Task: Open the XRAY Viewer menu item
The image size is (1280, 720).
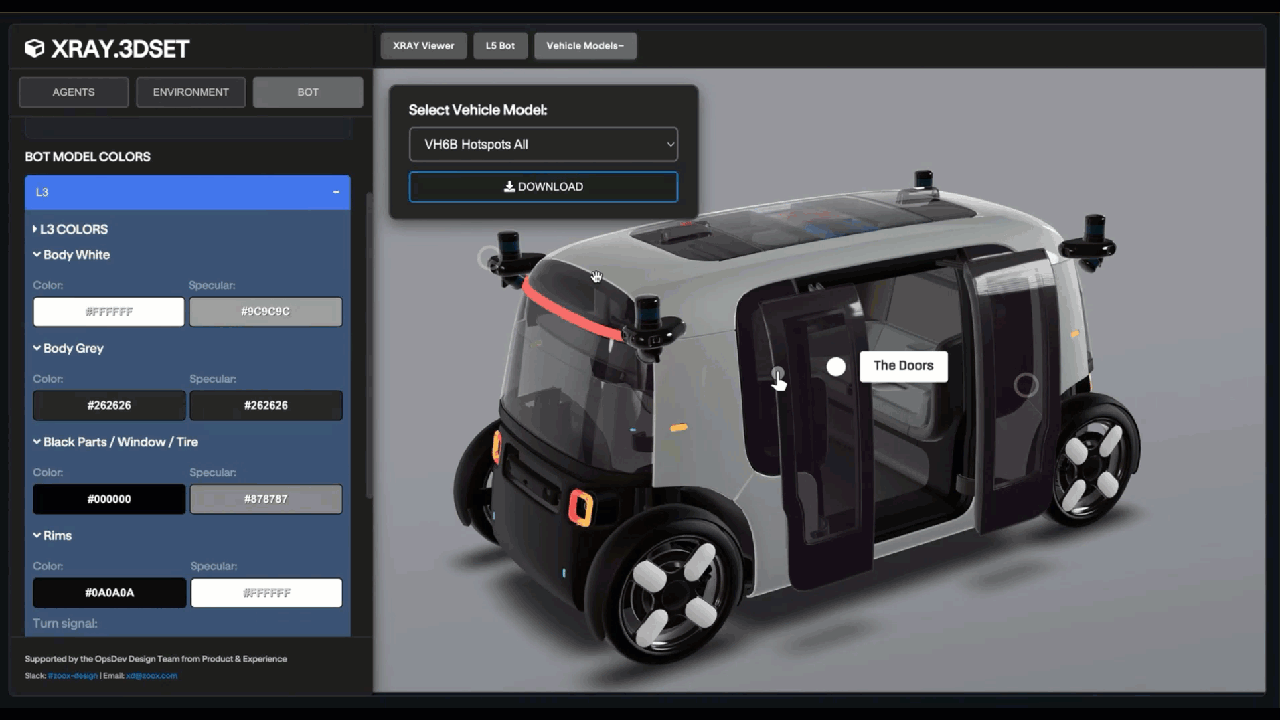Action: pos(424,46)
